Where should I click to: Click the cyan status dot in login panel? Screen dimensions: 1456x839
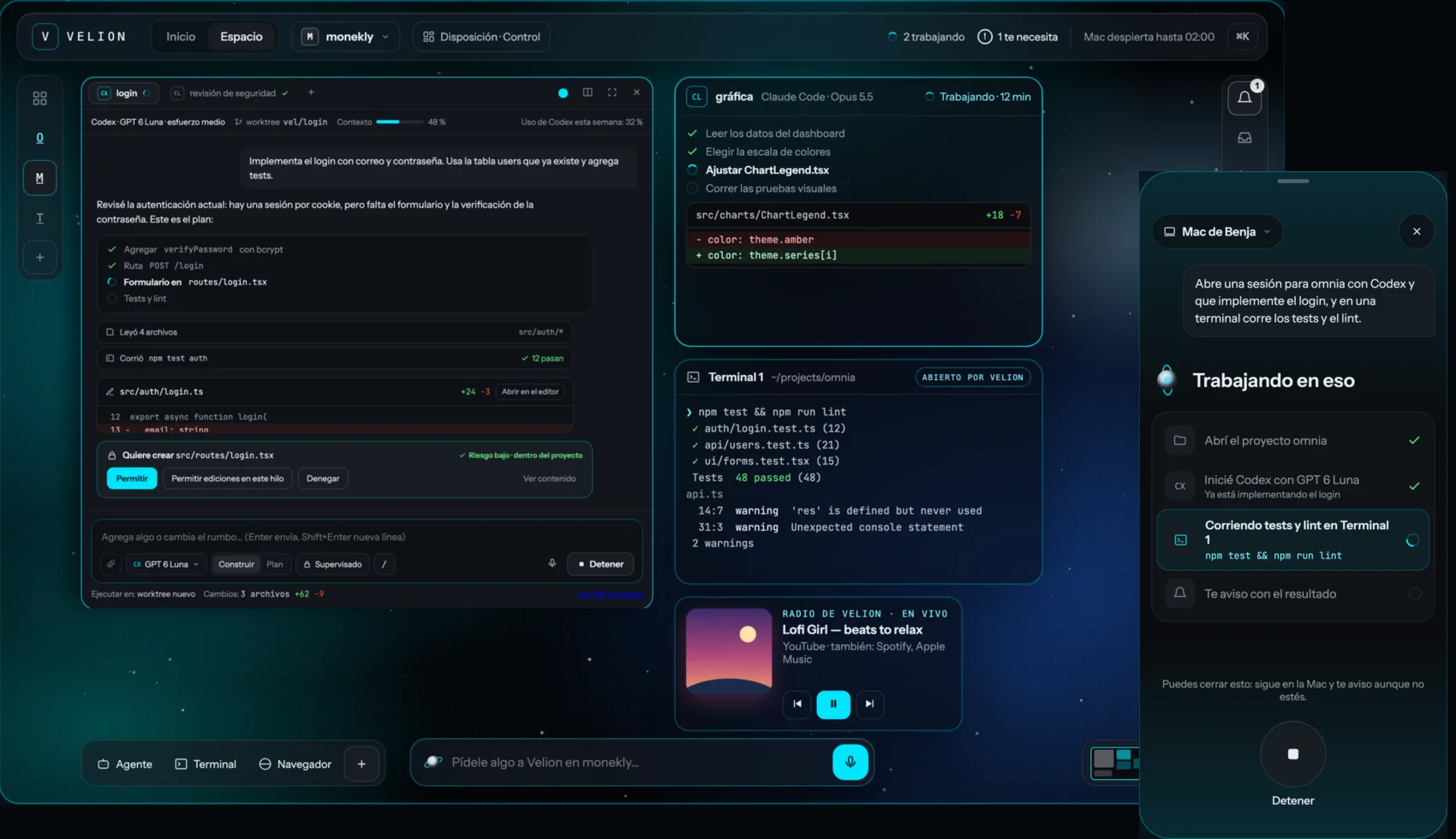[563, 92]
